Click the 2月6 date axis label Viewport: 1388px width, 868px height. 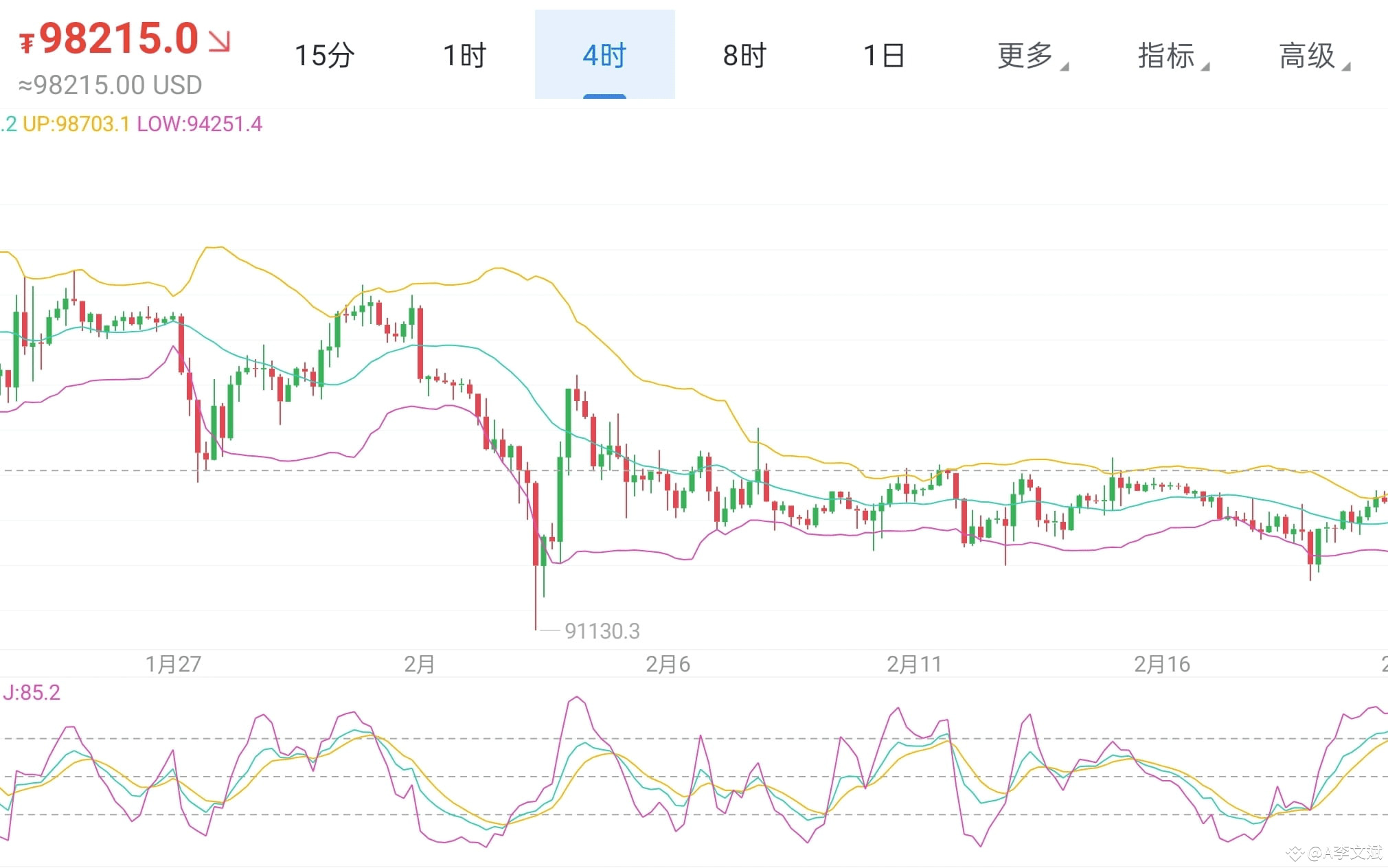click(668, 664)
